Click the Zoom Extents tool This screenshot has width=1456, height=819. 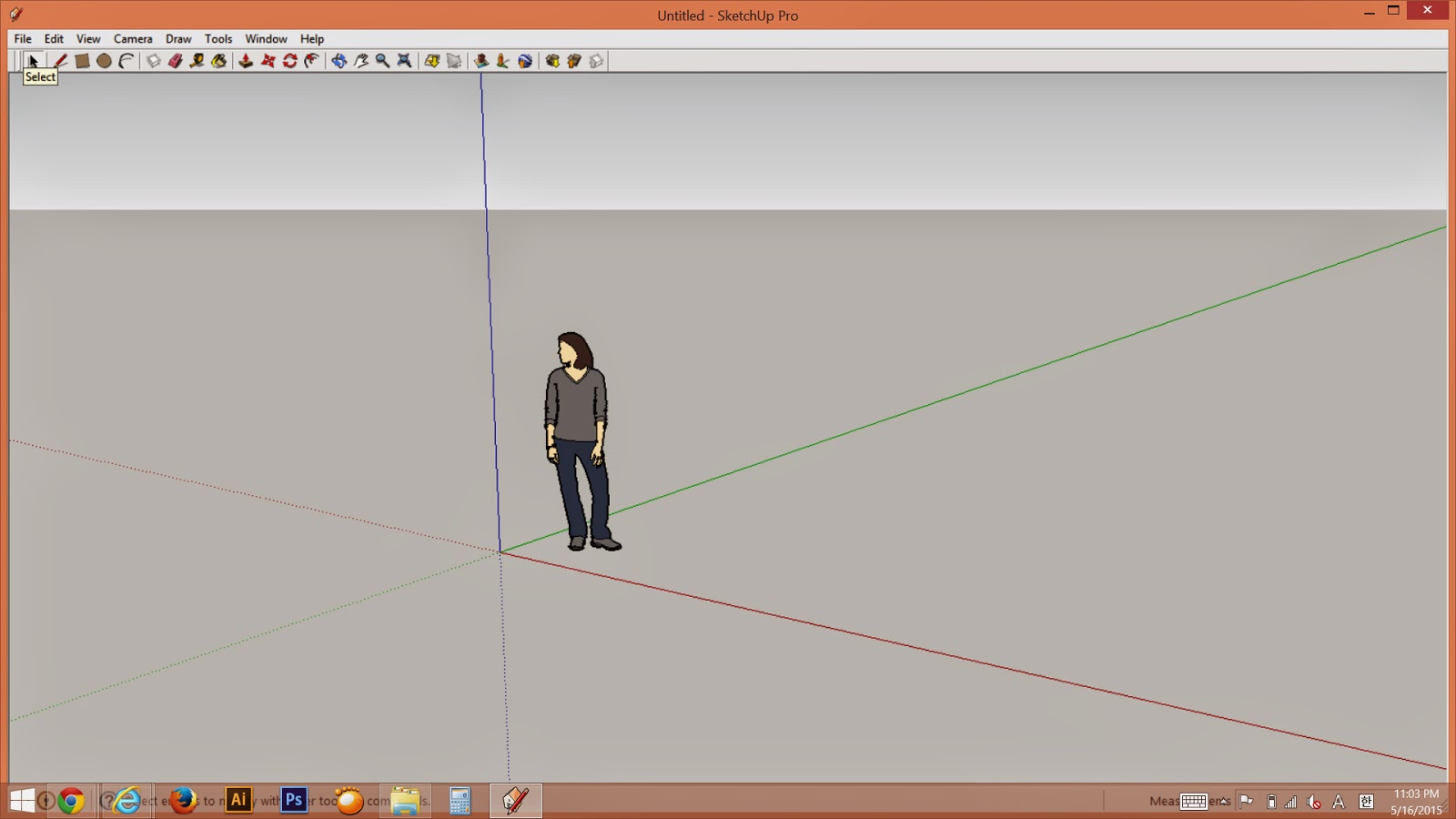404,61
